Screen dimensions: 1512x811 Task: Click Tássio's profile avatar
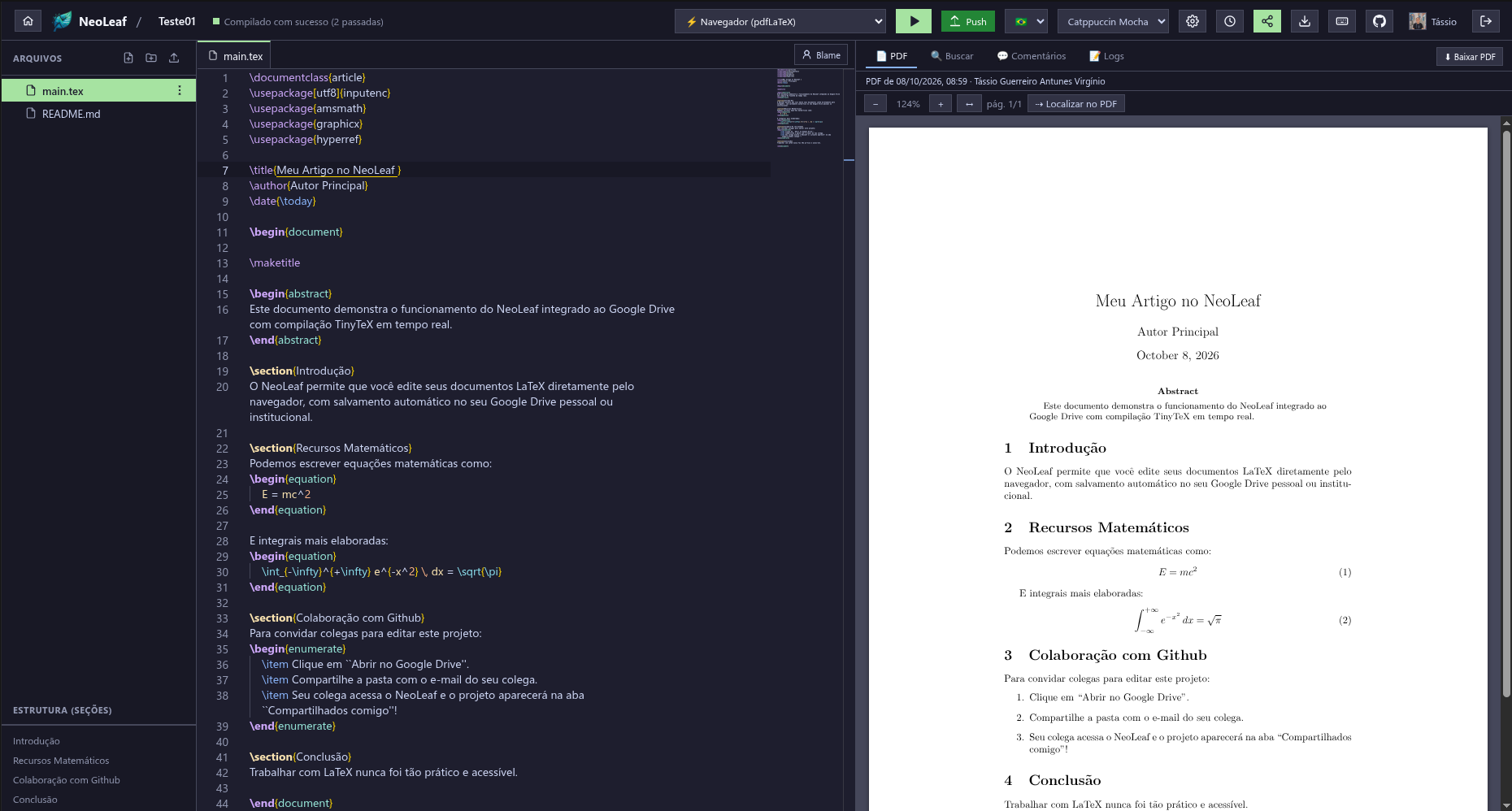pyautogui.click(x=1418, y=21)
